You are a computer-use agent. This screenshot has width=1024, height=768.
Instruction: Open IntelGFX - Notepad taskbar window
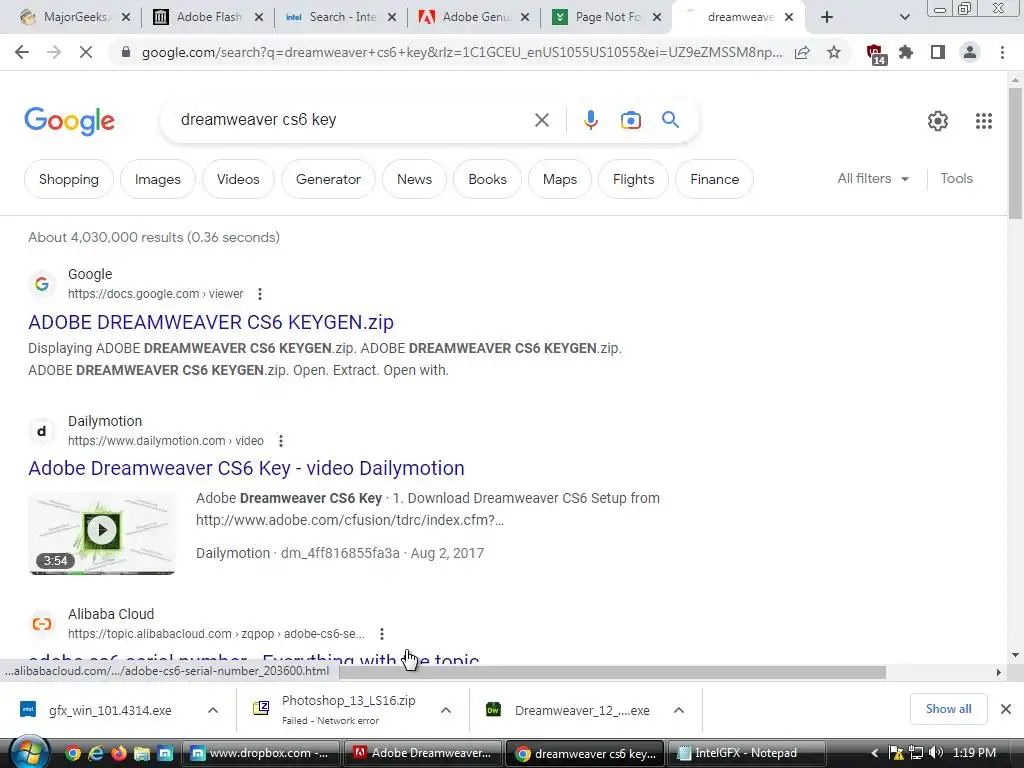click(x=746, y=753)
